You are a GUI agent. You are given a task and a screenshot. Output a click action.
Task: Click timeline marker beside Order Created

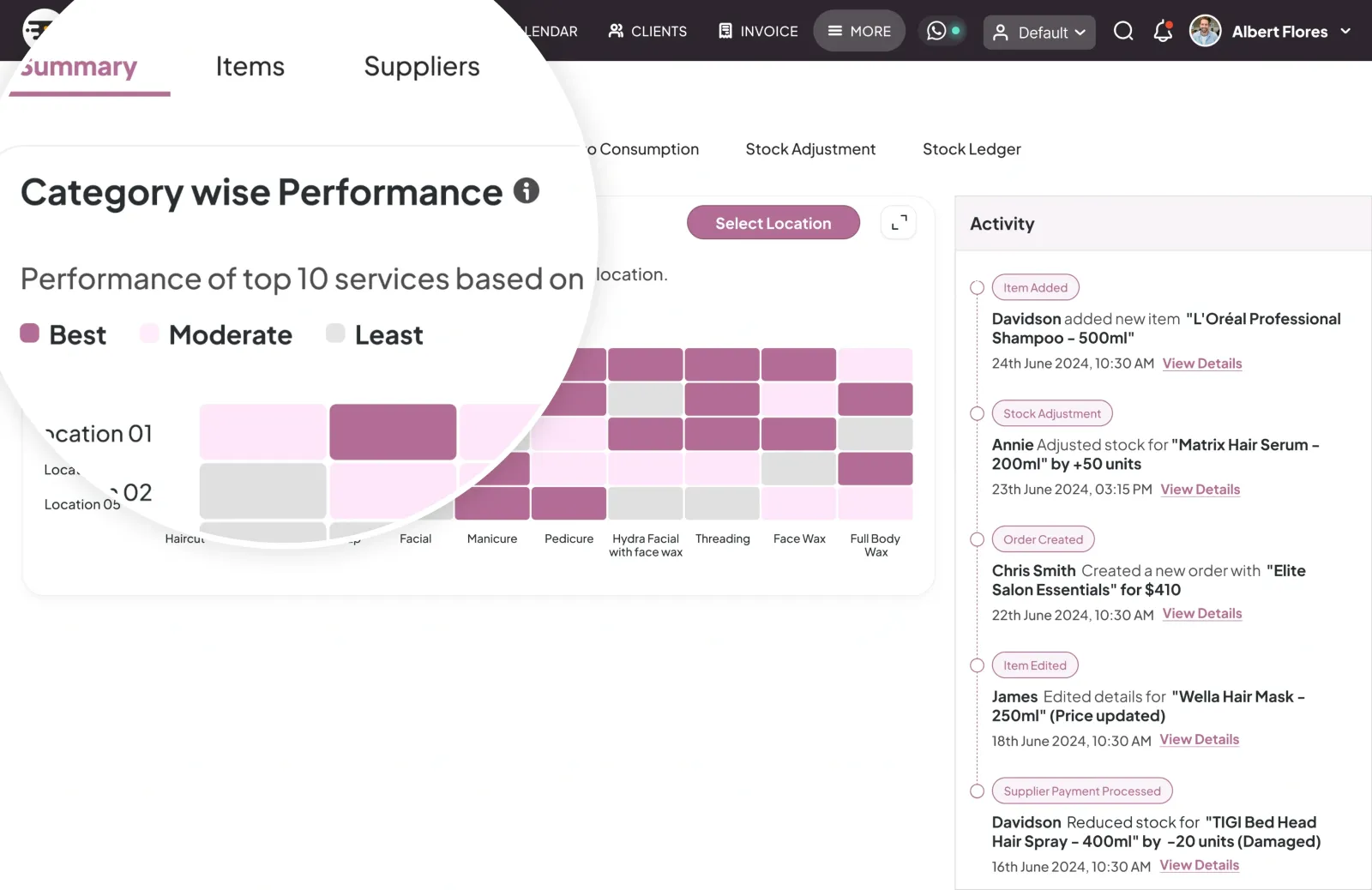point(977,540)
